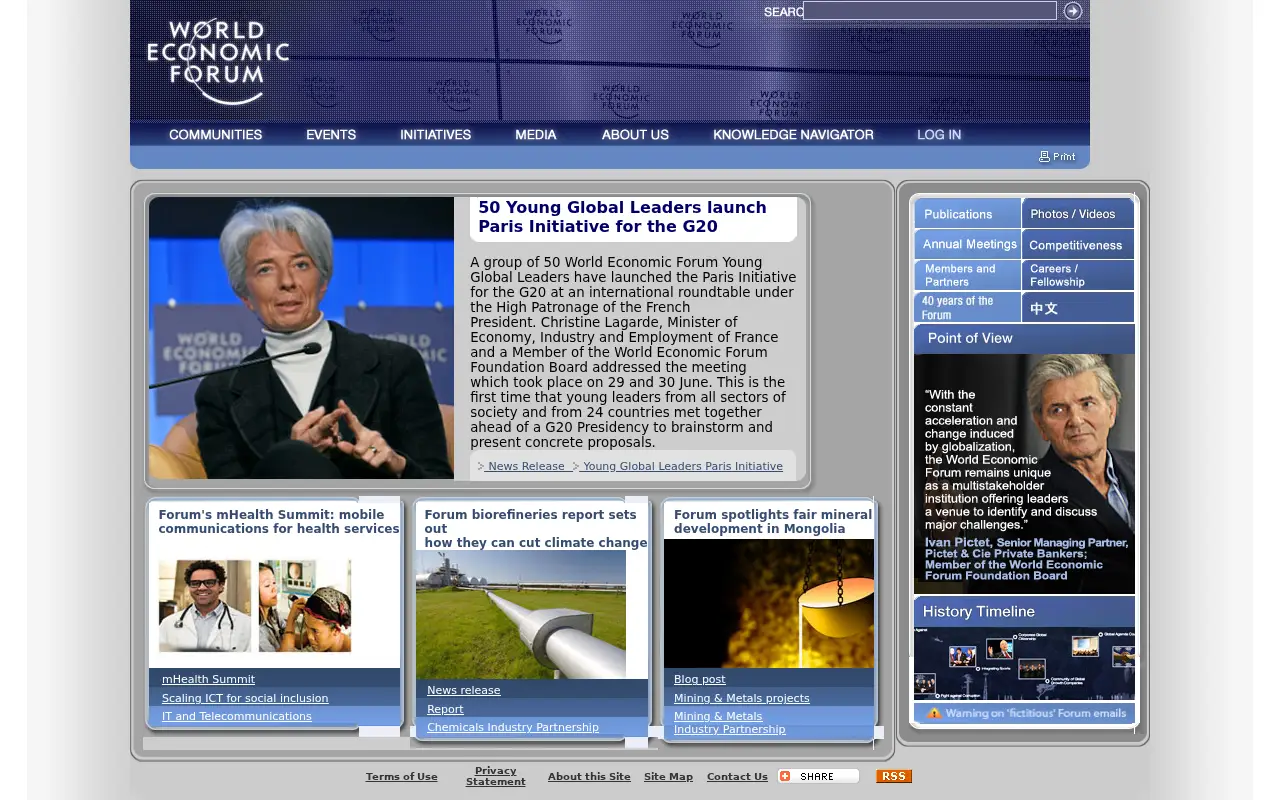Open the Competitiveness sidebar button

[x=1078, y=244]
